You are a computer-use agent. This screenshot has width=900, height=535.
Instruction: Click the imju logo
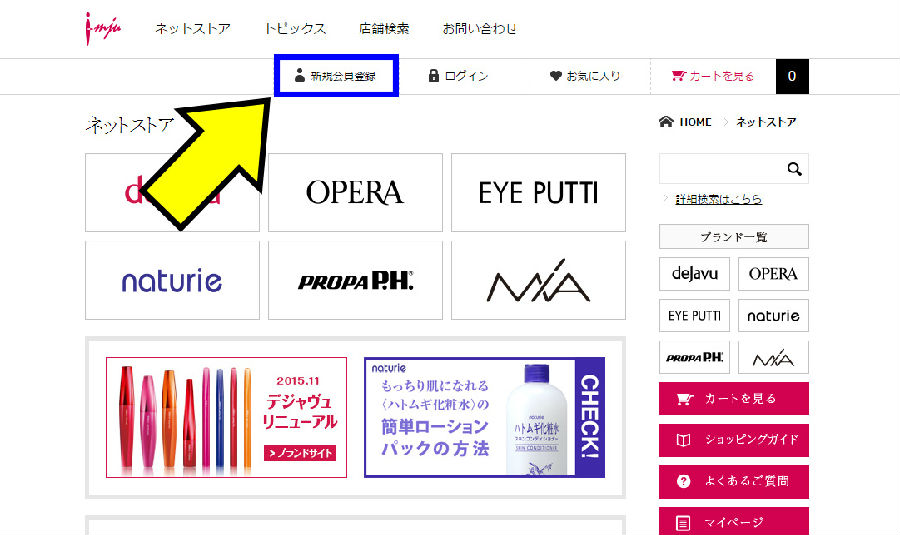click(x=103, y=28)
